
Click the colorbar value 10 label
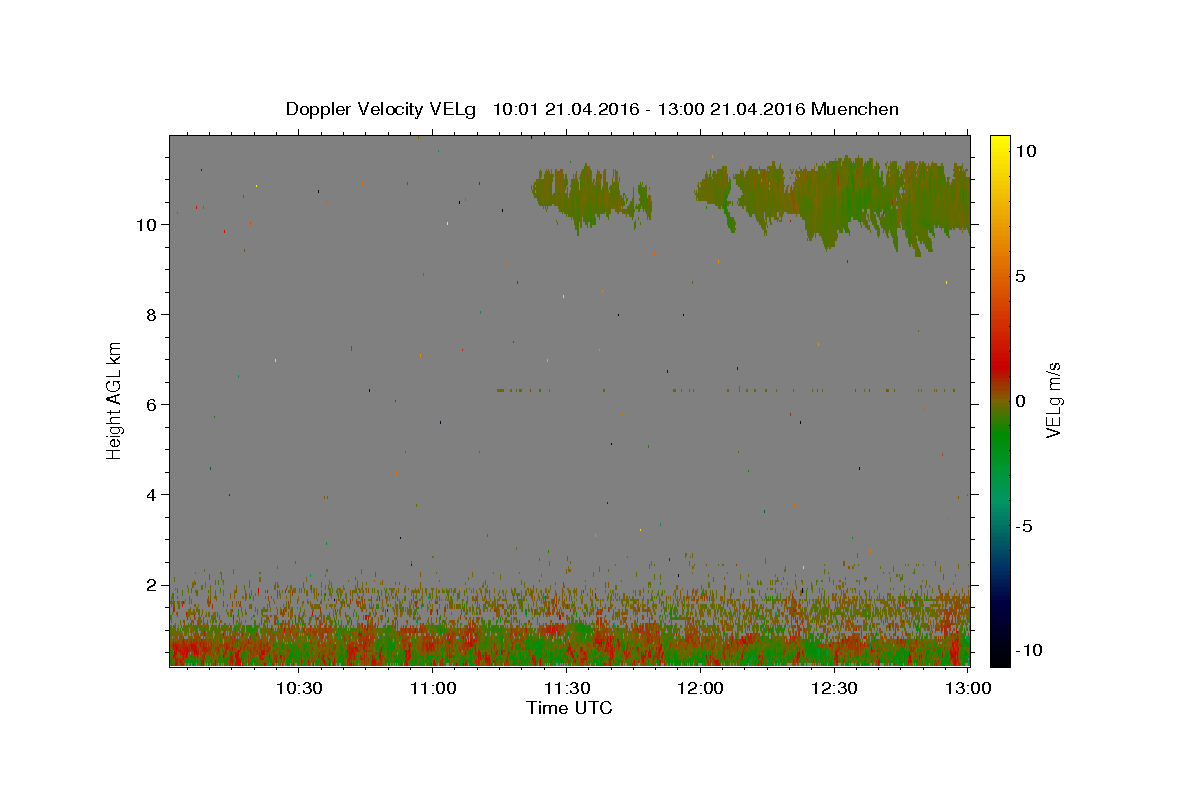(x=1025, y=150)
